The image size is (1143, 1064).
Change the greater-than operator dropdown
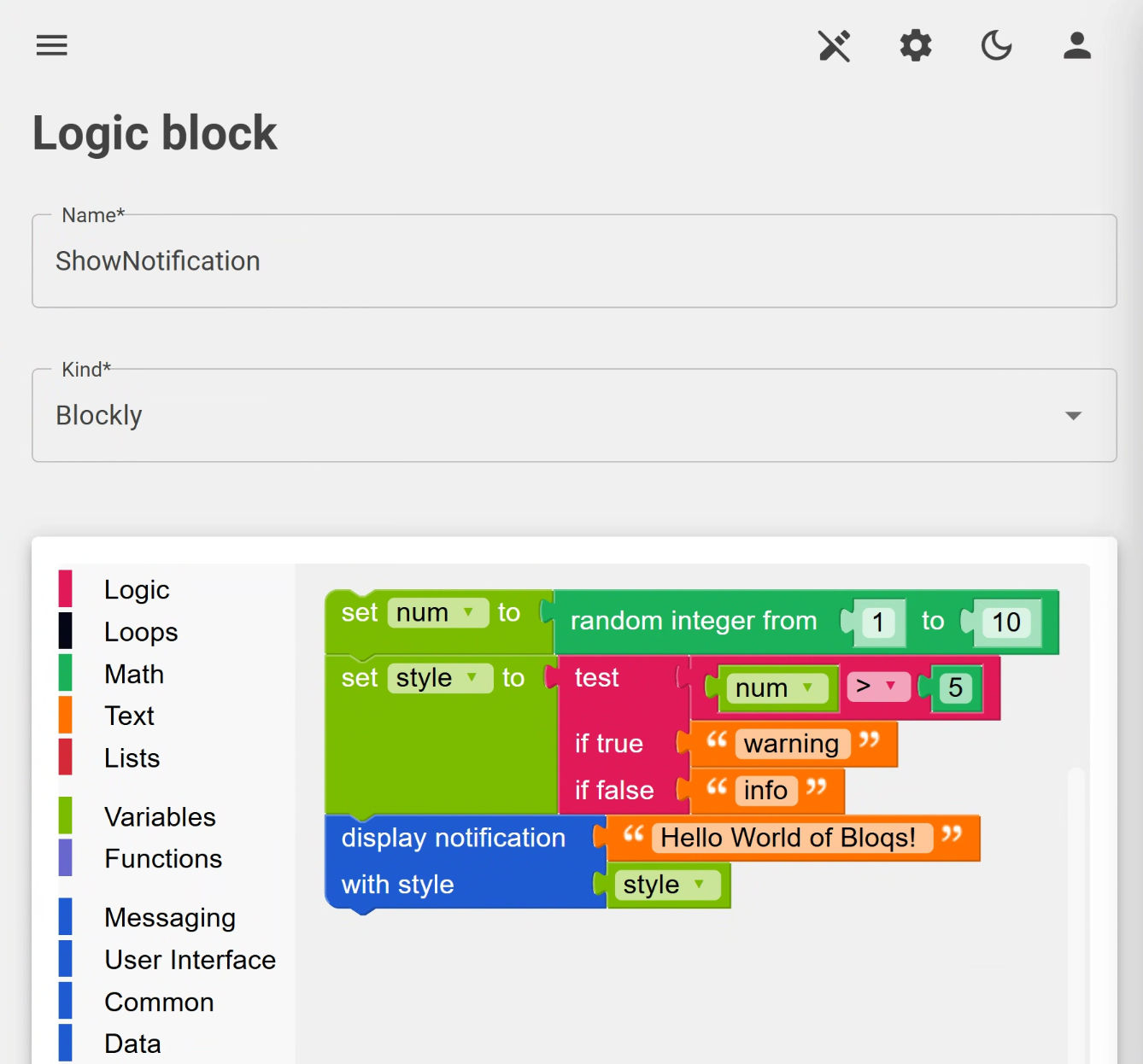878,686
